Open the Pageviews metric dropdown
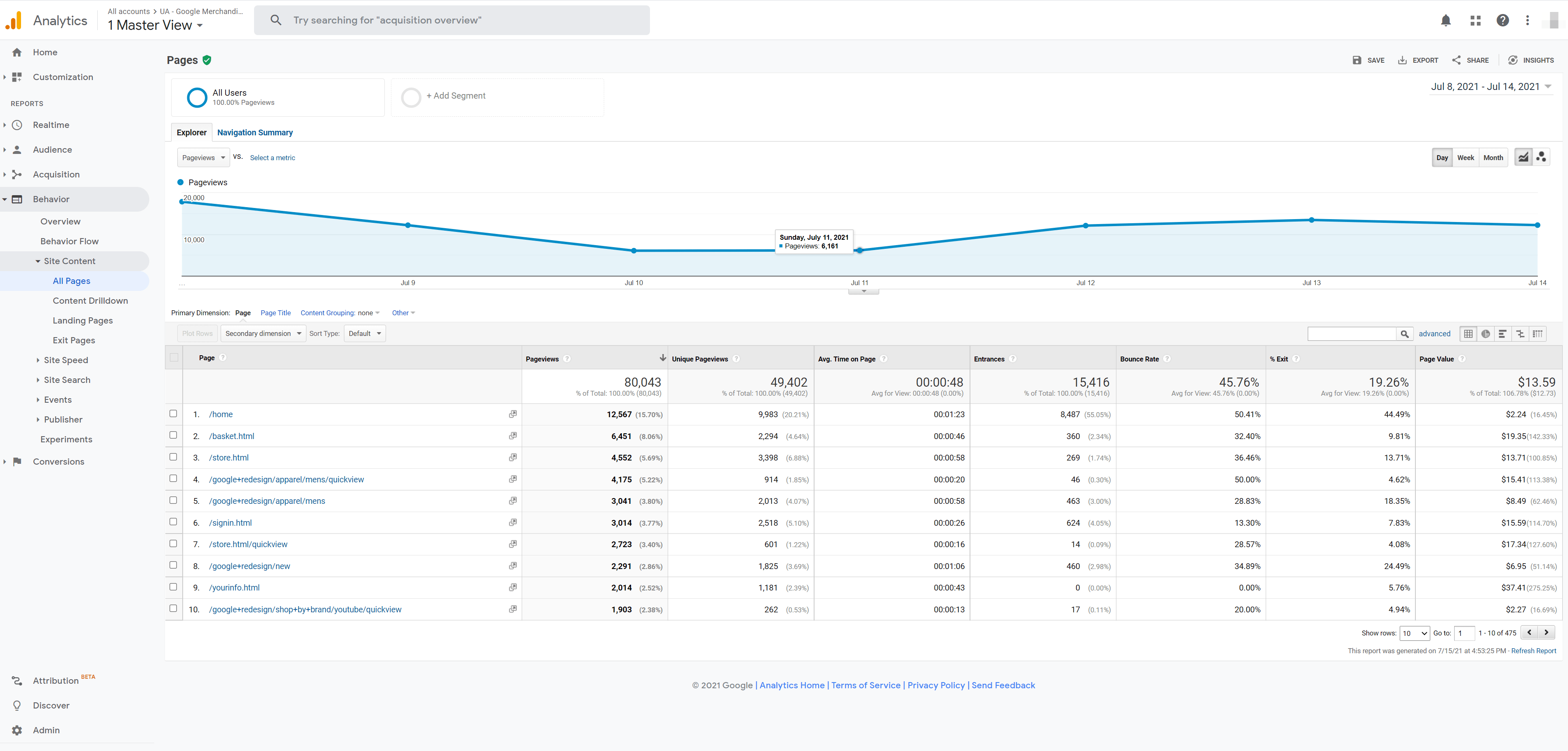 tap(203, 158)
